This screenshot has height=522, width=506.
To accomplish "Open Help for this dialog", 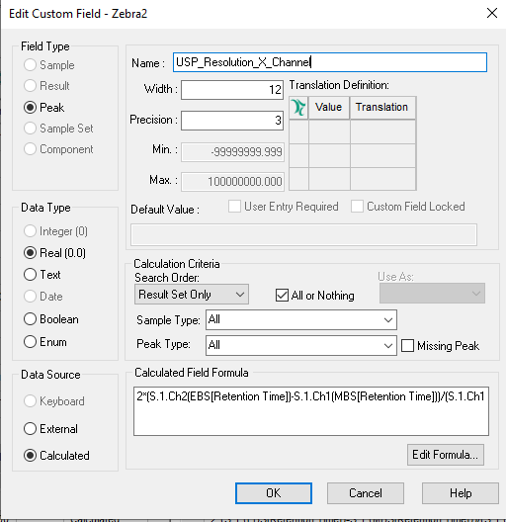I will [x=460, y=493].
